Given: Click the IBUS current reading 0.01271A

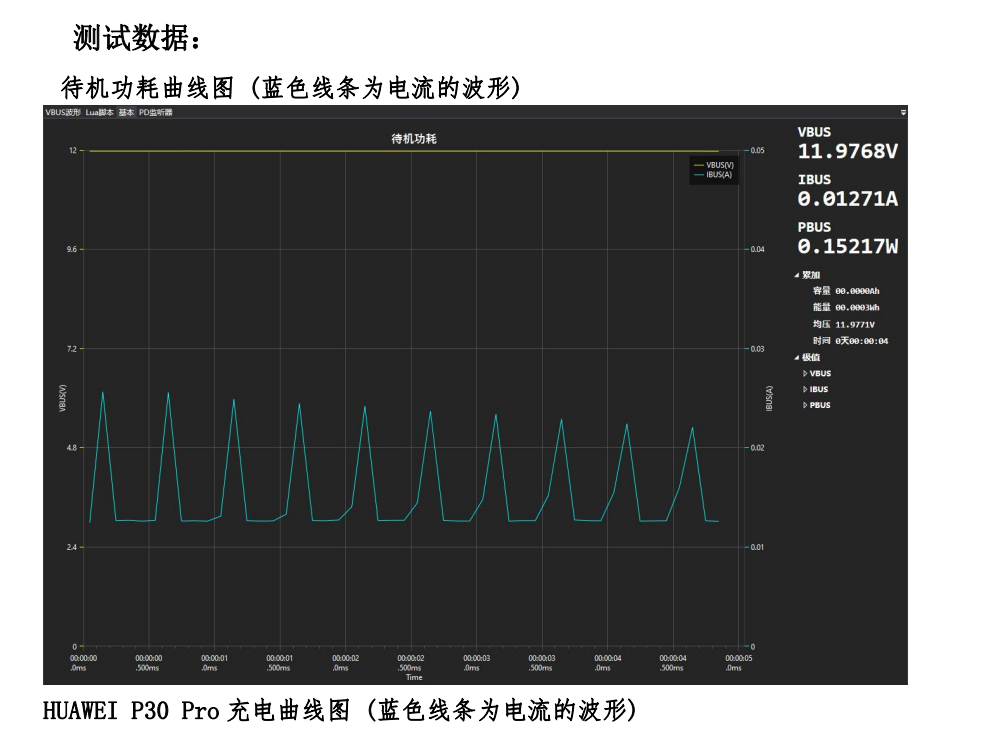Looking at the screenshot, I should [847, 199].
